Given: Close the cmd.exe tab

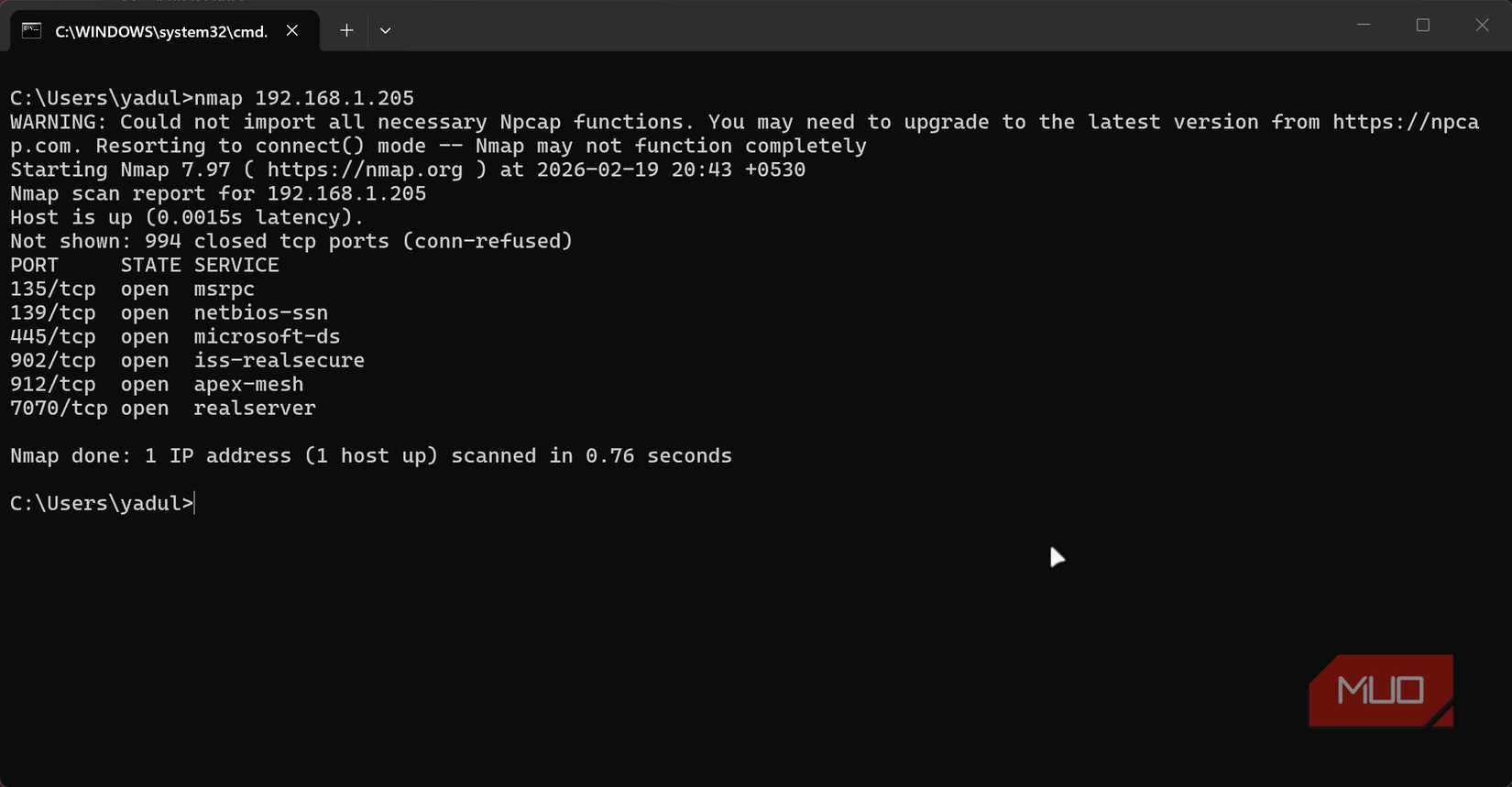Looking at the screenshot, I should point(291,30).
